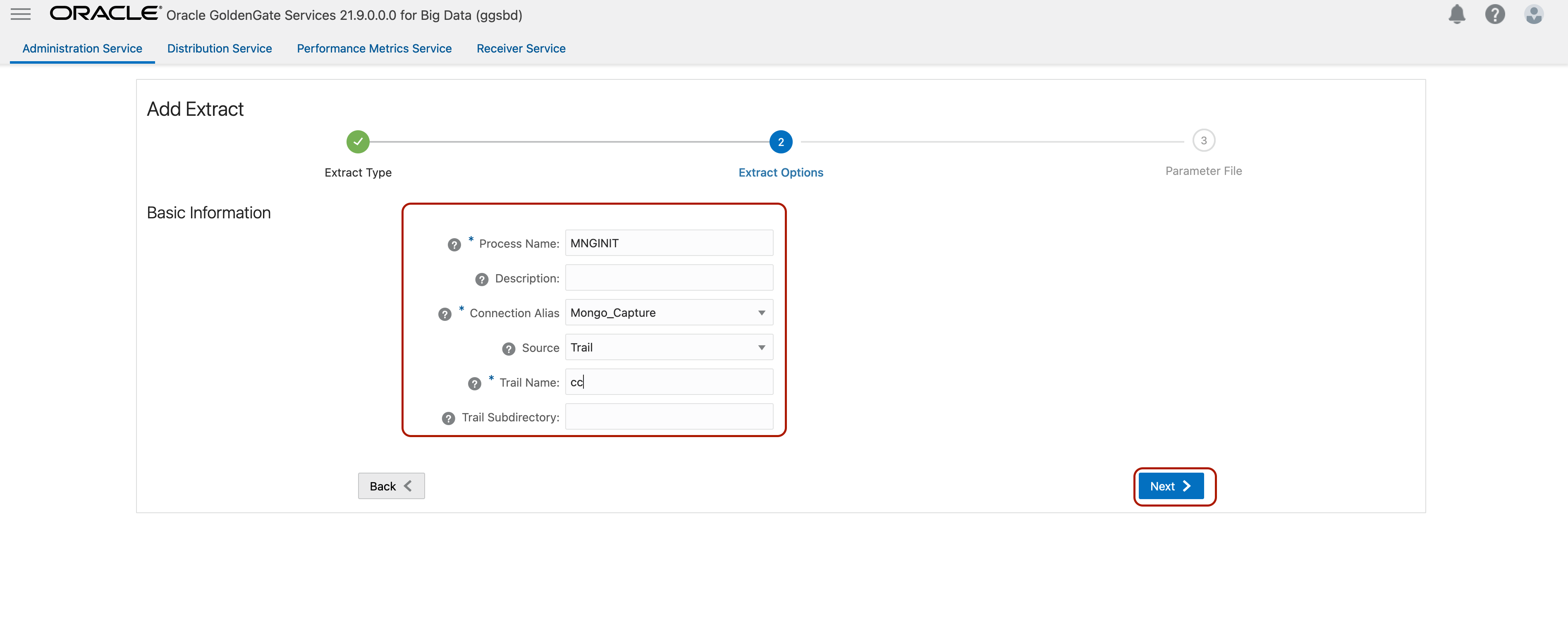Click the Trail Subdirectory input field
The image size is (1568, 636).
pyautogui.click(x=668, y=416)
